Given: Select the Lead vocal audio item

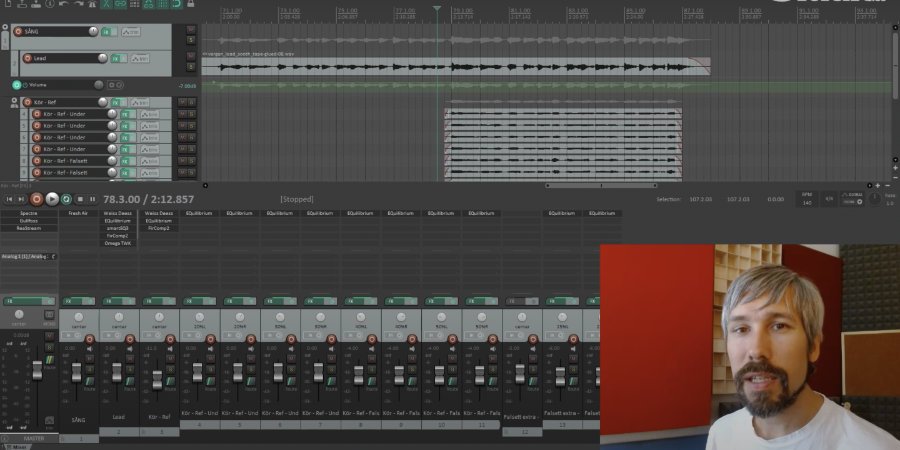Looking at the screenshot, I should (x=456, y=68).
